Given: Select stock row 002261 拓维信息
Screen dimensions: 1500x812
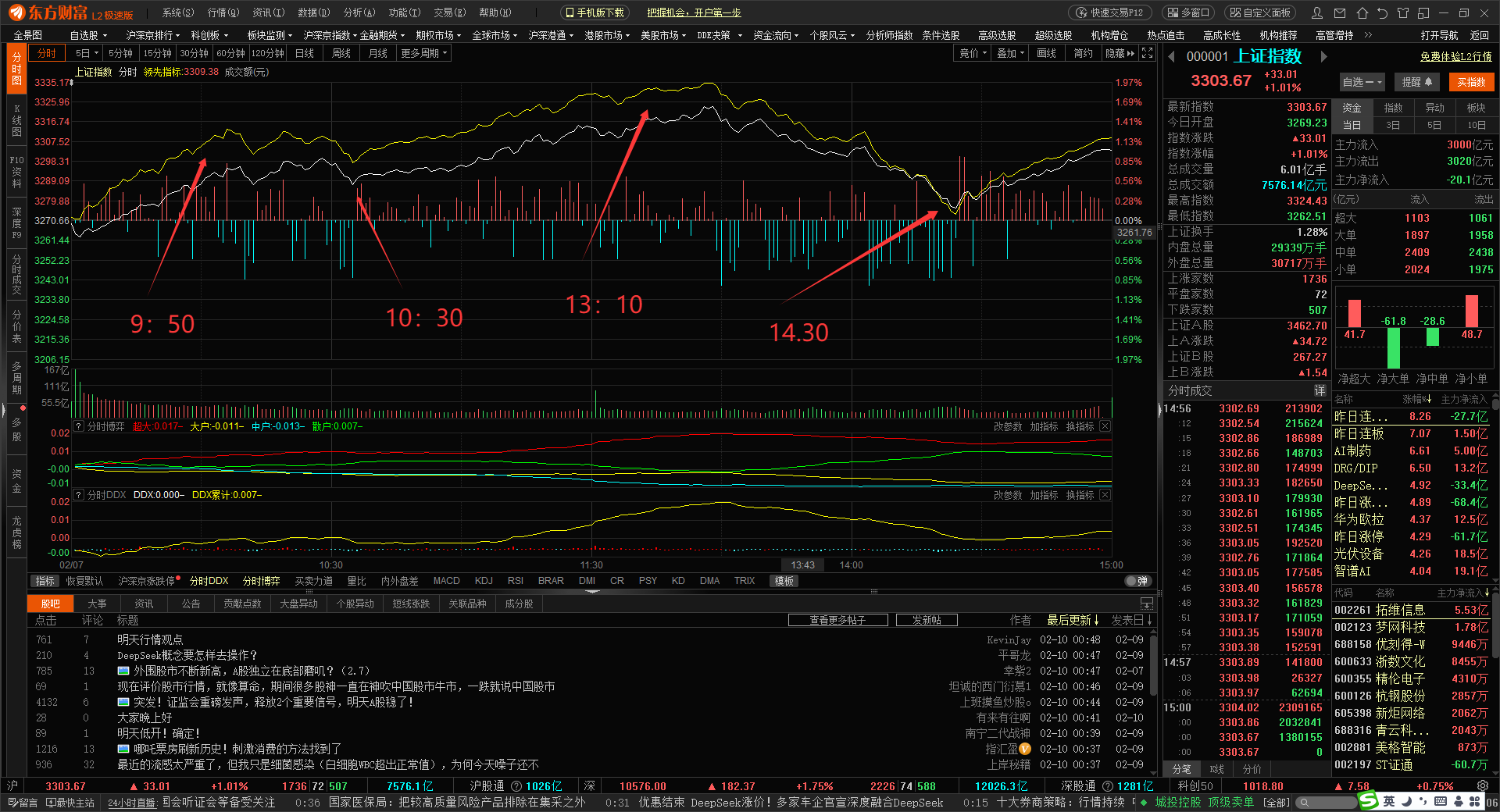Looking at the screenshot, I should 1411,610.
